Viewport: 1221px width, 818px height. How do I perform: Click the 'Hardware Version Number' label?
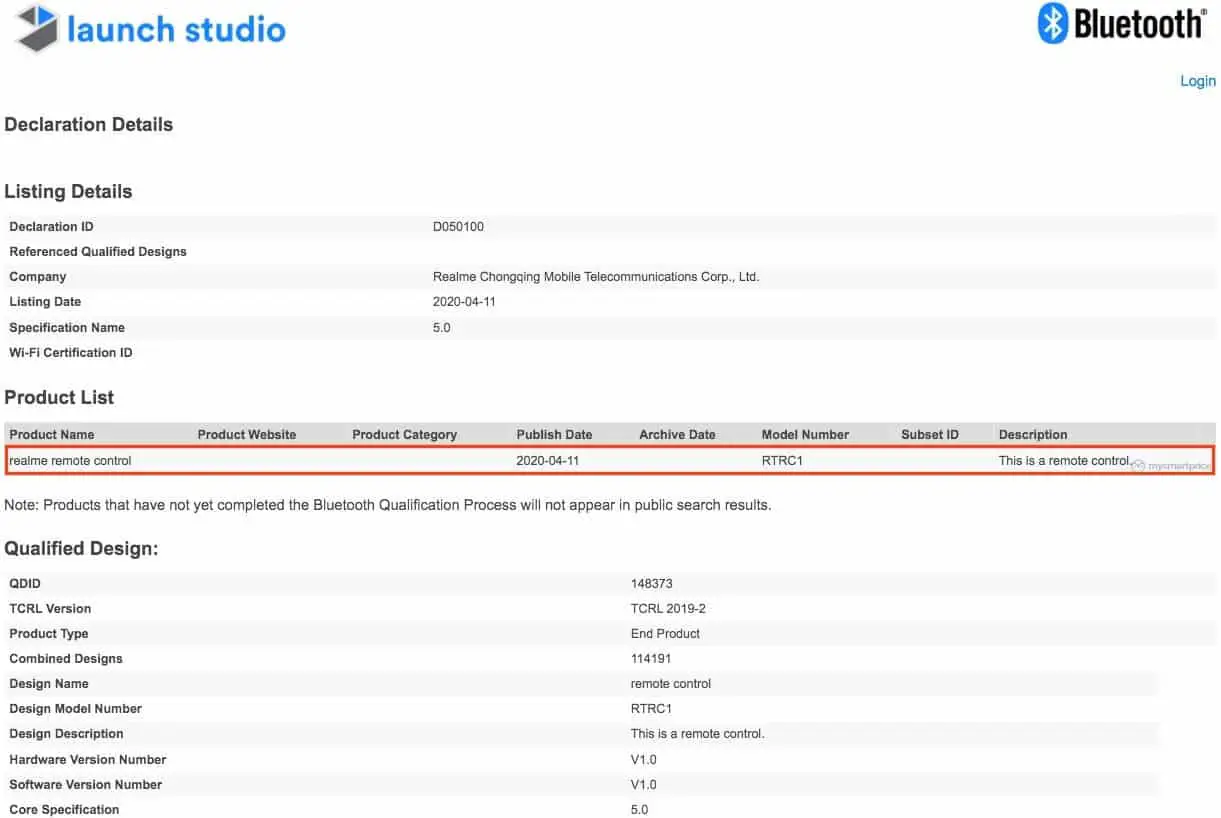click(x=88, y=760)
